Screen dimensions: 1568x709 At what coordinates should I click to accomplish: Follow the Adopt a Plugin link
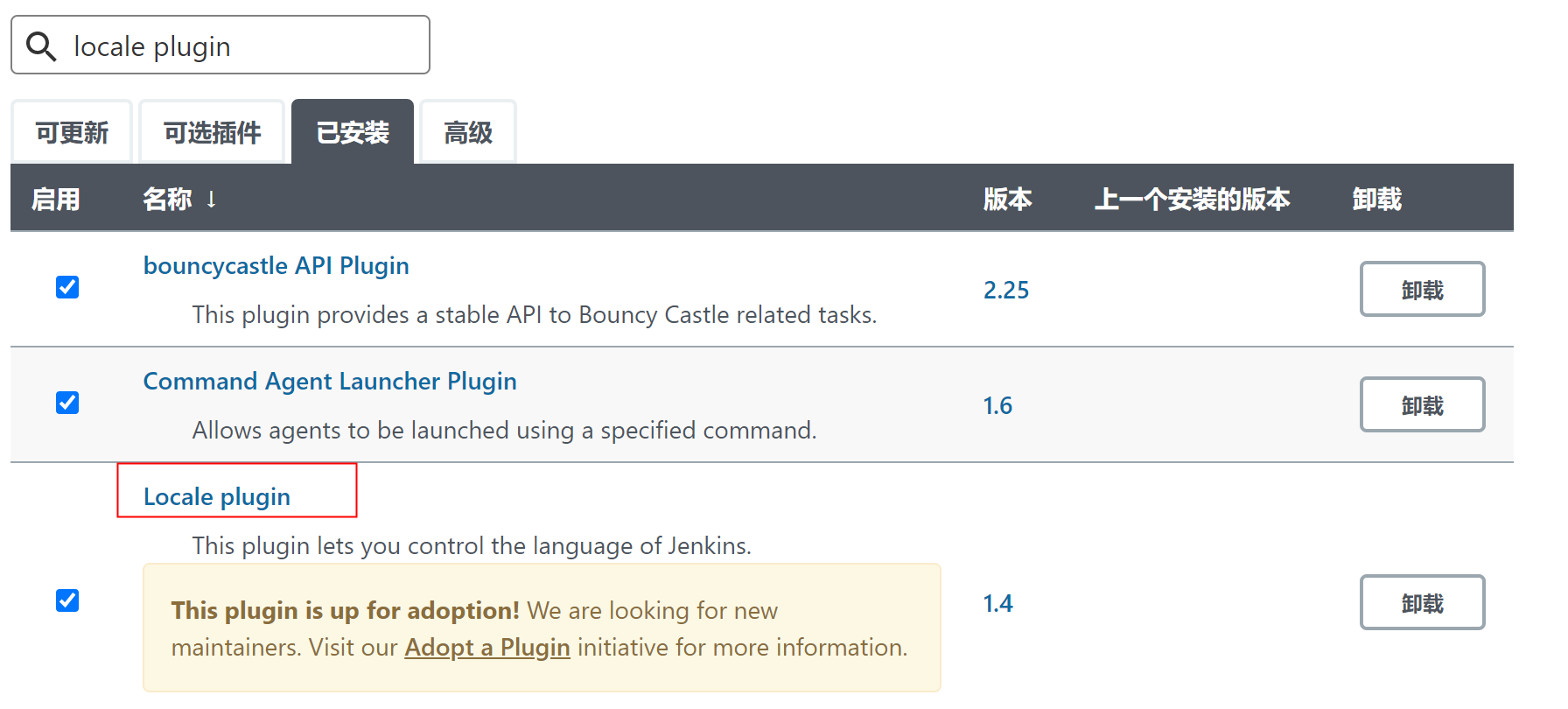486,648
